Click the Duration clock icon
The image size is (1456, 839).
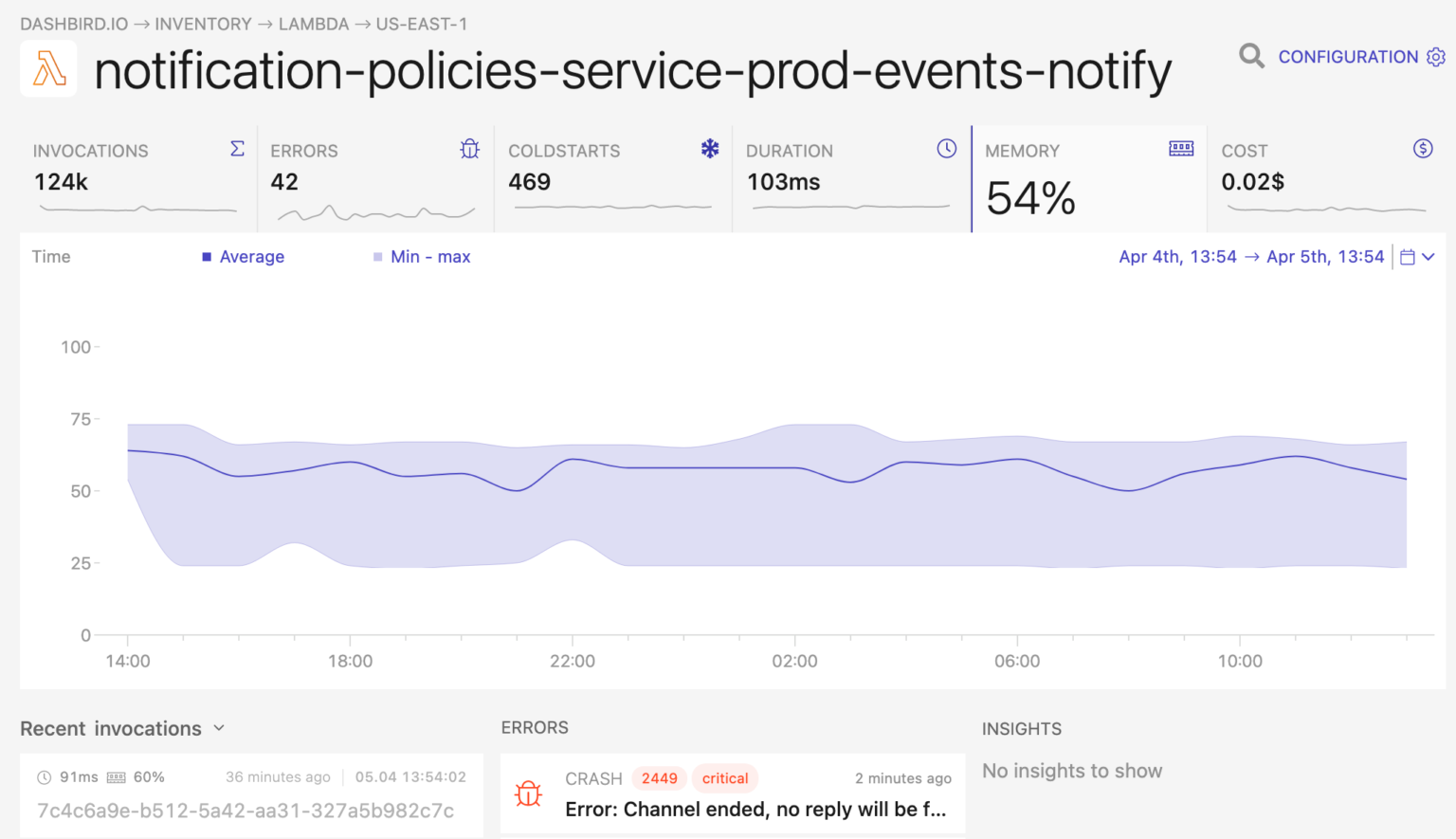946,149
